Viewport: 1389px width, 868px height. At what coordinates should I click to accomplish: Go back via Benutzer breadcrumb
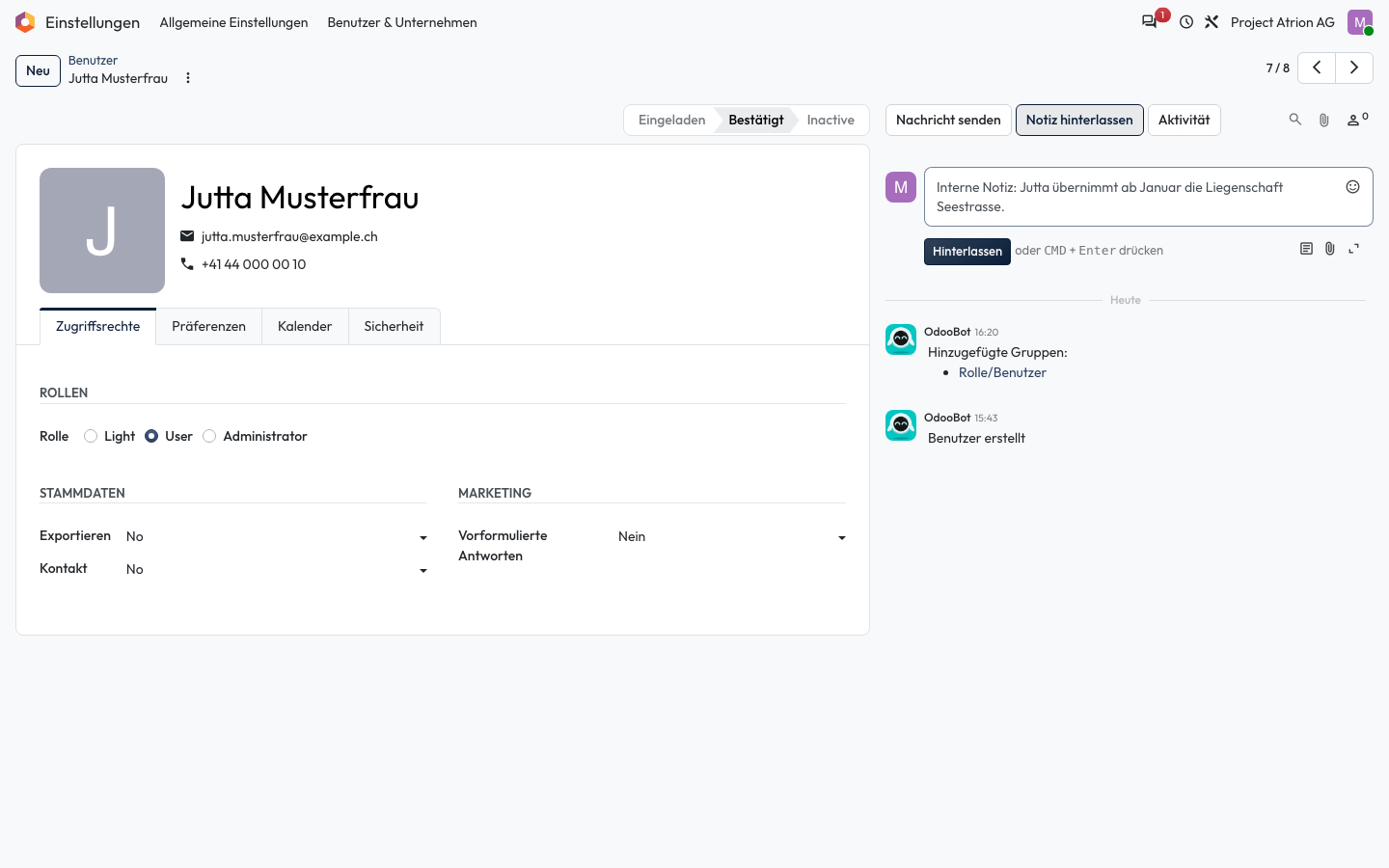(x=93, y=60)
